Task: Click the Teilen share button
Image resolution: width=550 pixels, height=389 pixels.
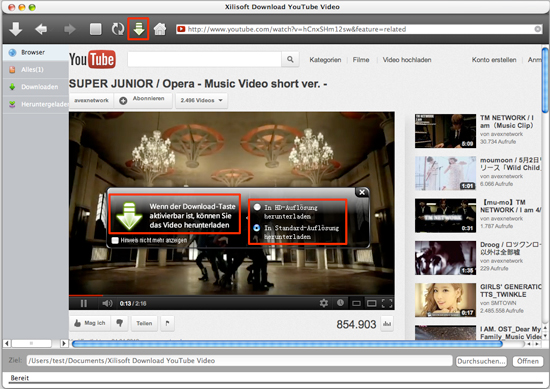Action: coord(144,323)
